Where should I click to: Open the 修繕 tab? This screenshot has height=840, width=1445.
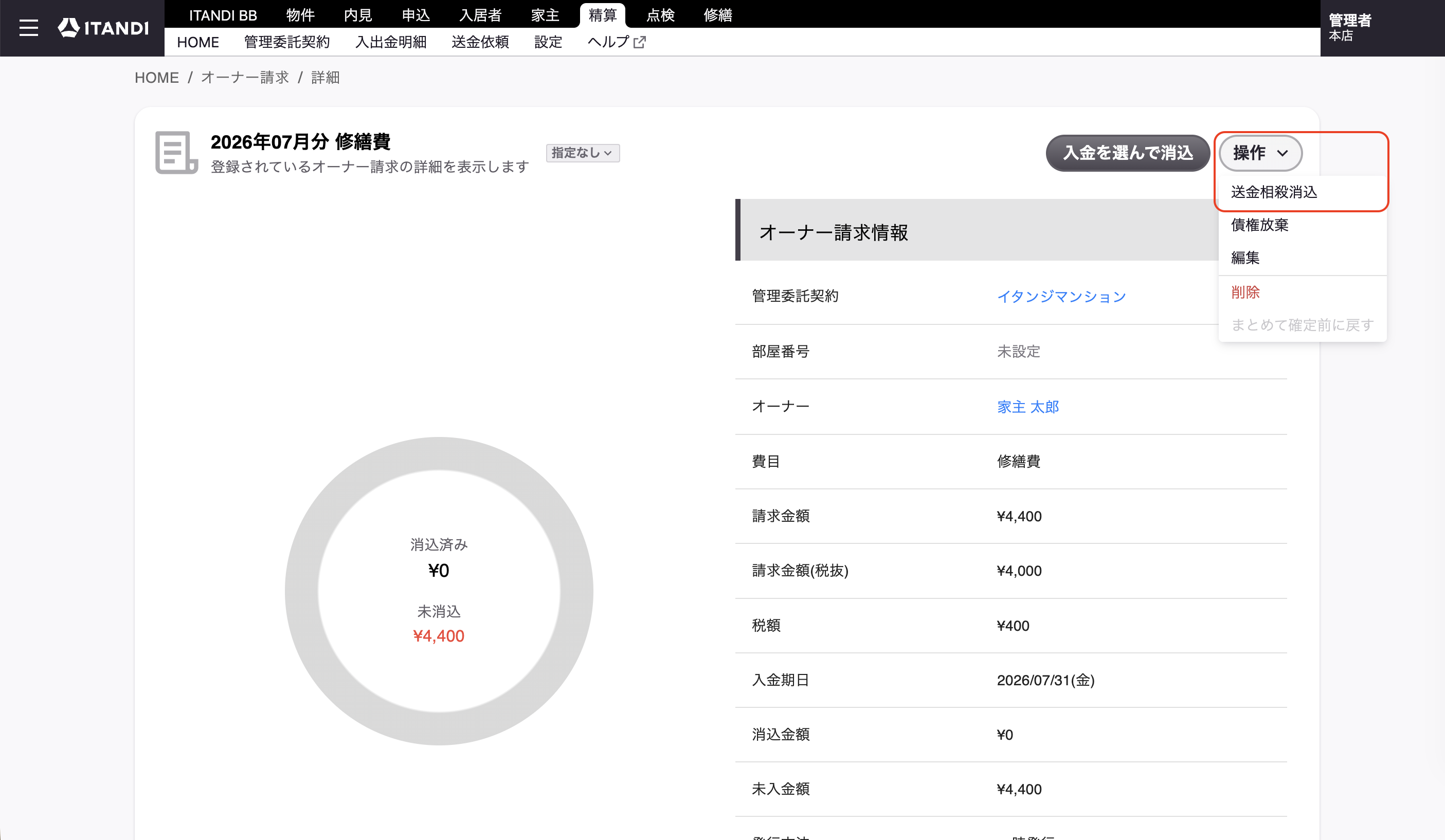pos(718,15)
